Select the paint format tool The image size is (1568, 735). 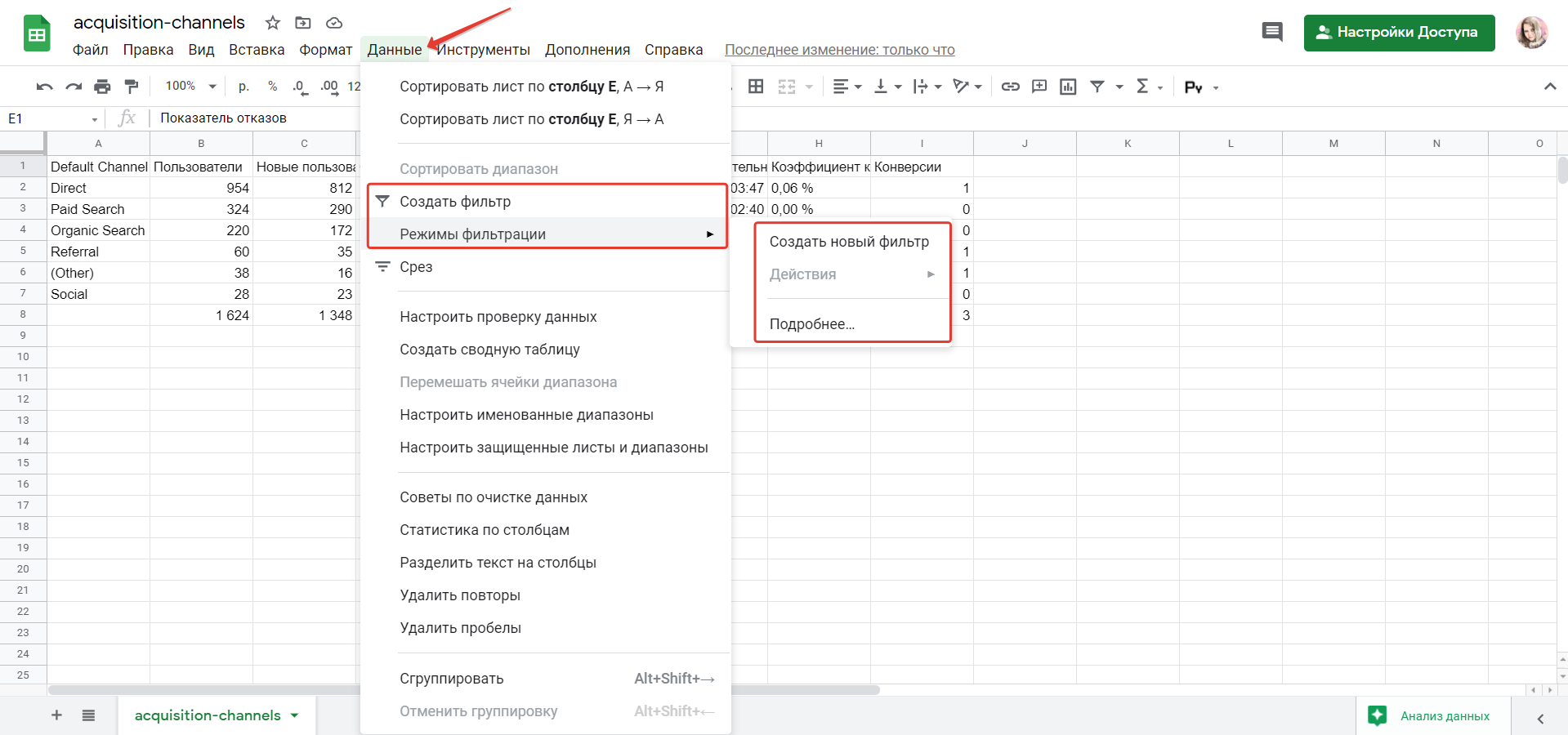131,87
